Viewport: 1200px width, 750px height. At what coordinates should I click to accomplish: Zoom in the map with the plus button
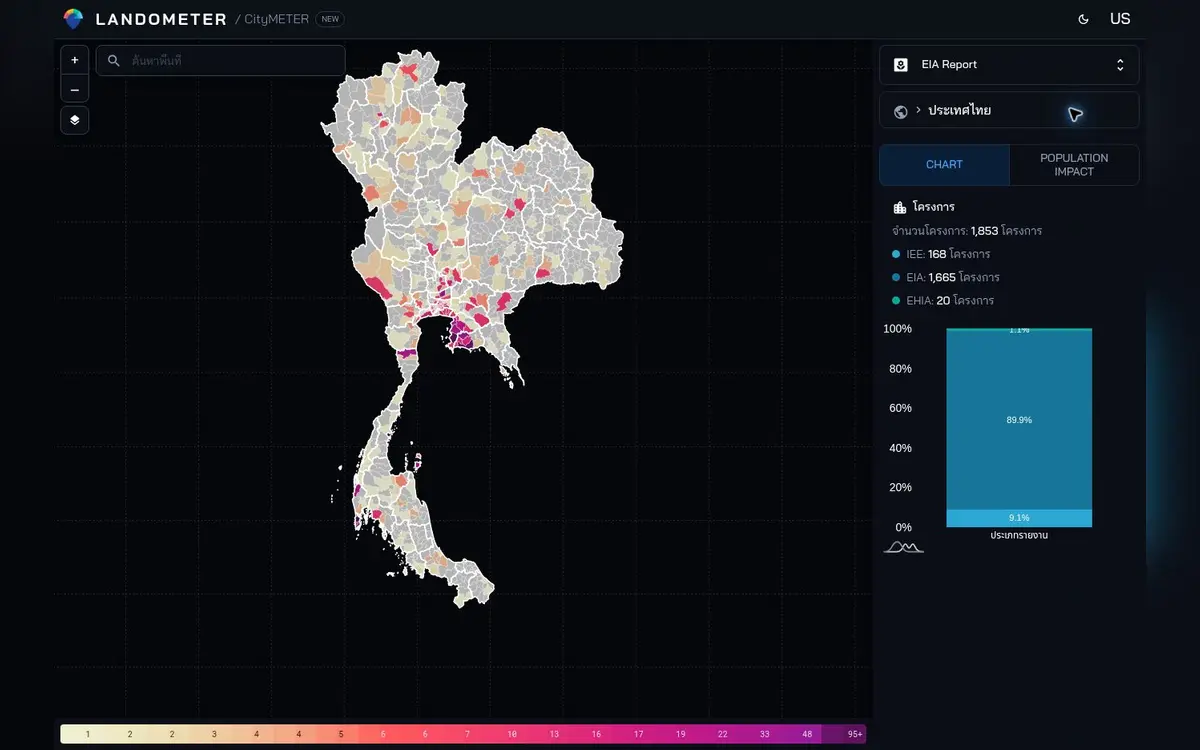74,60
